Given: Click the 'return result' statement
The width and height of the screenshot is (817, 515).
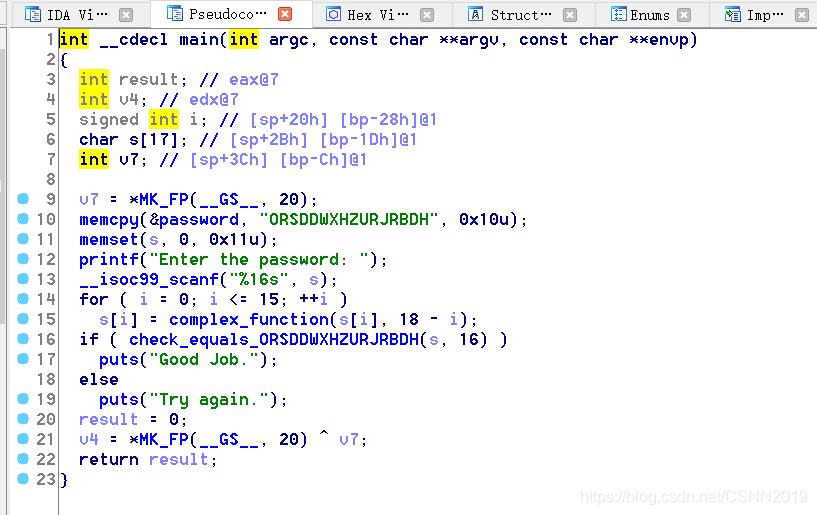Looking at the screenshot, I should click(x=147, y=460).
